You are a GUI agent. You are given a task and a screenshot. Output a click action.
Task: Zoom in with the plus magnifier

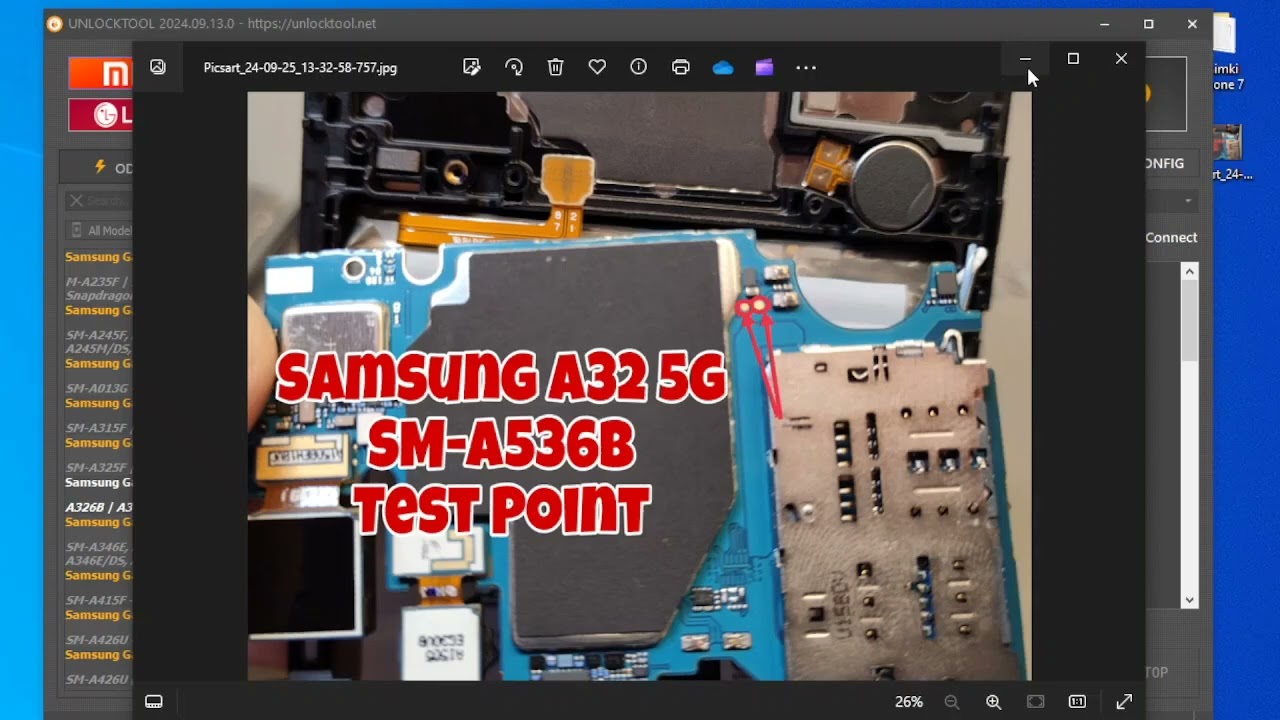point(994,702)
